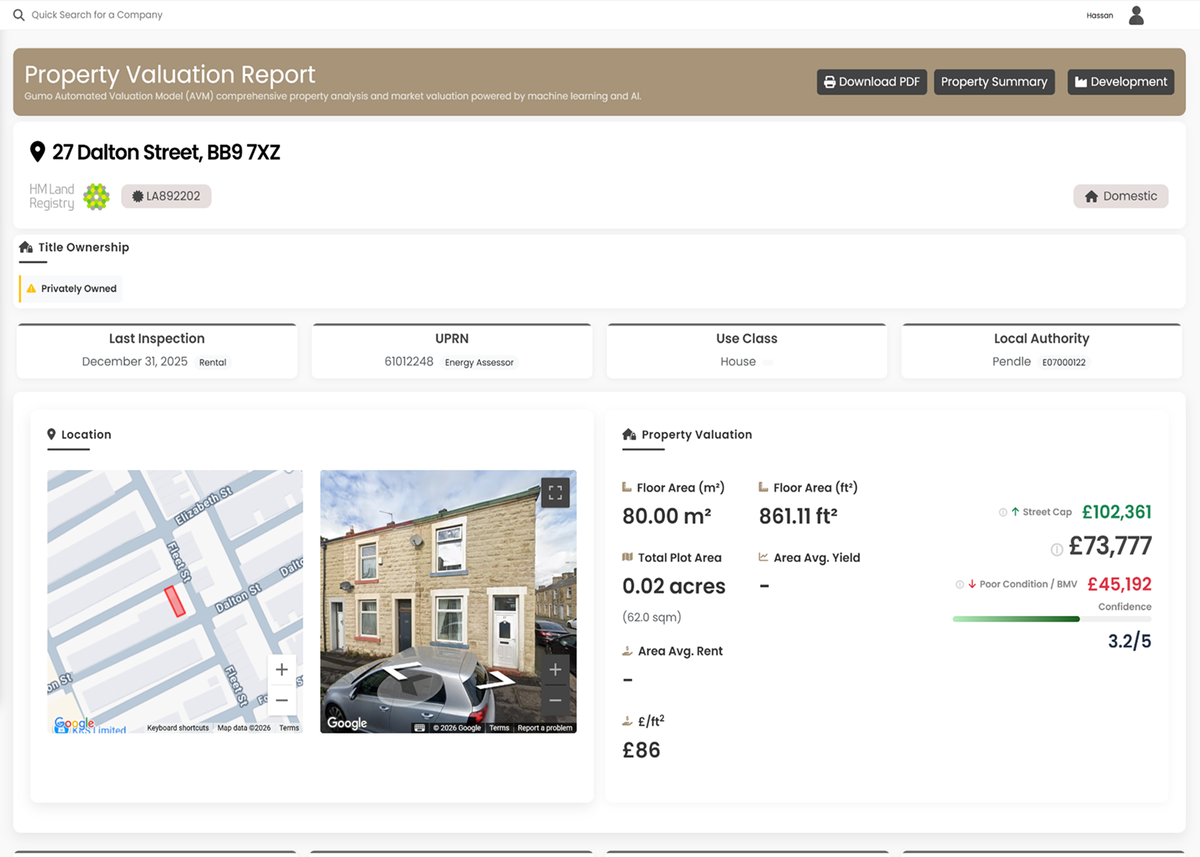
Task: Open street view fullscreen mode
Action: (556, 492)
